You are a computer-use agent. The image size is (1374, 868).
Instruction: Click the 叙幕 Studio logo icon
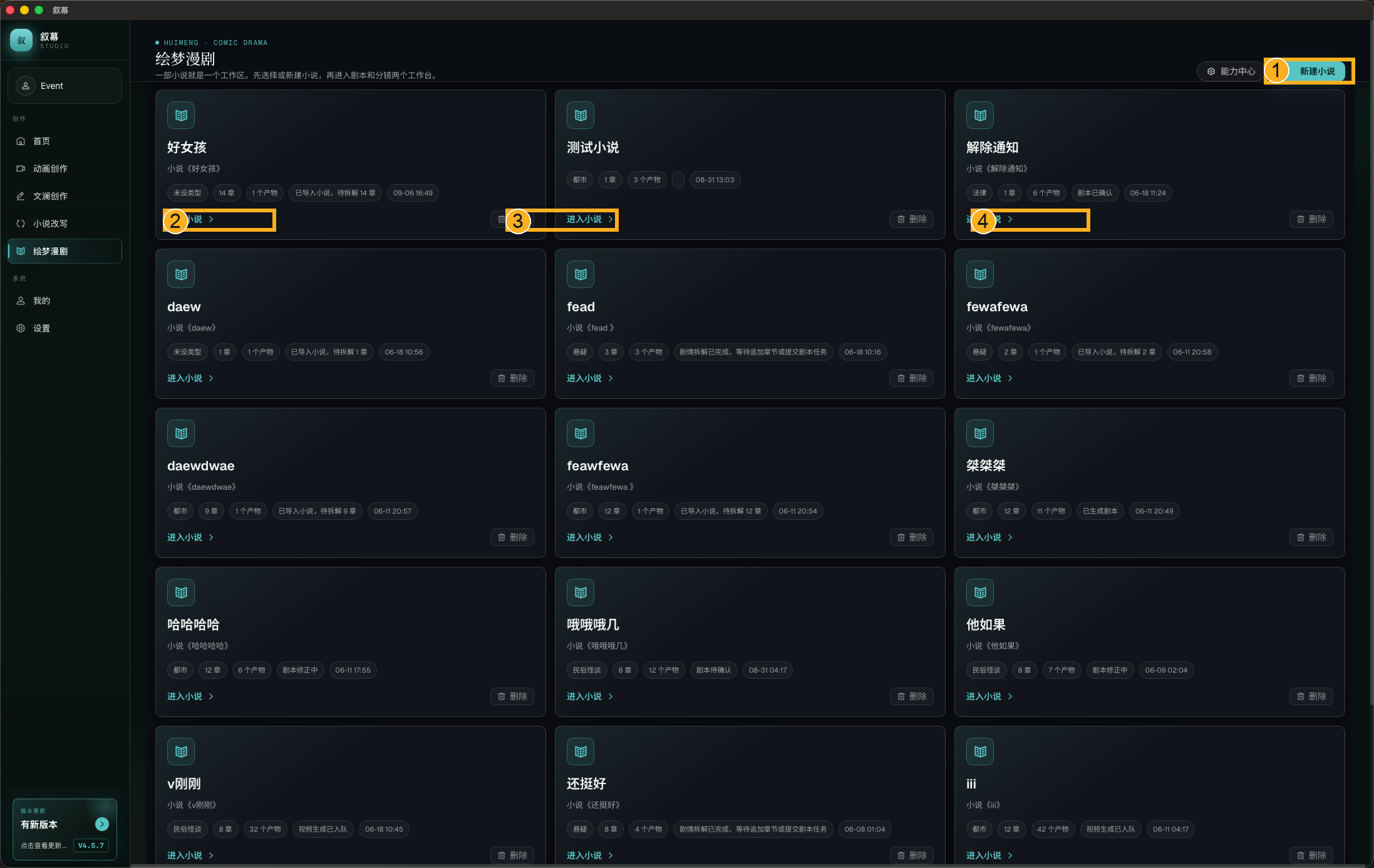click(21, 40)
